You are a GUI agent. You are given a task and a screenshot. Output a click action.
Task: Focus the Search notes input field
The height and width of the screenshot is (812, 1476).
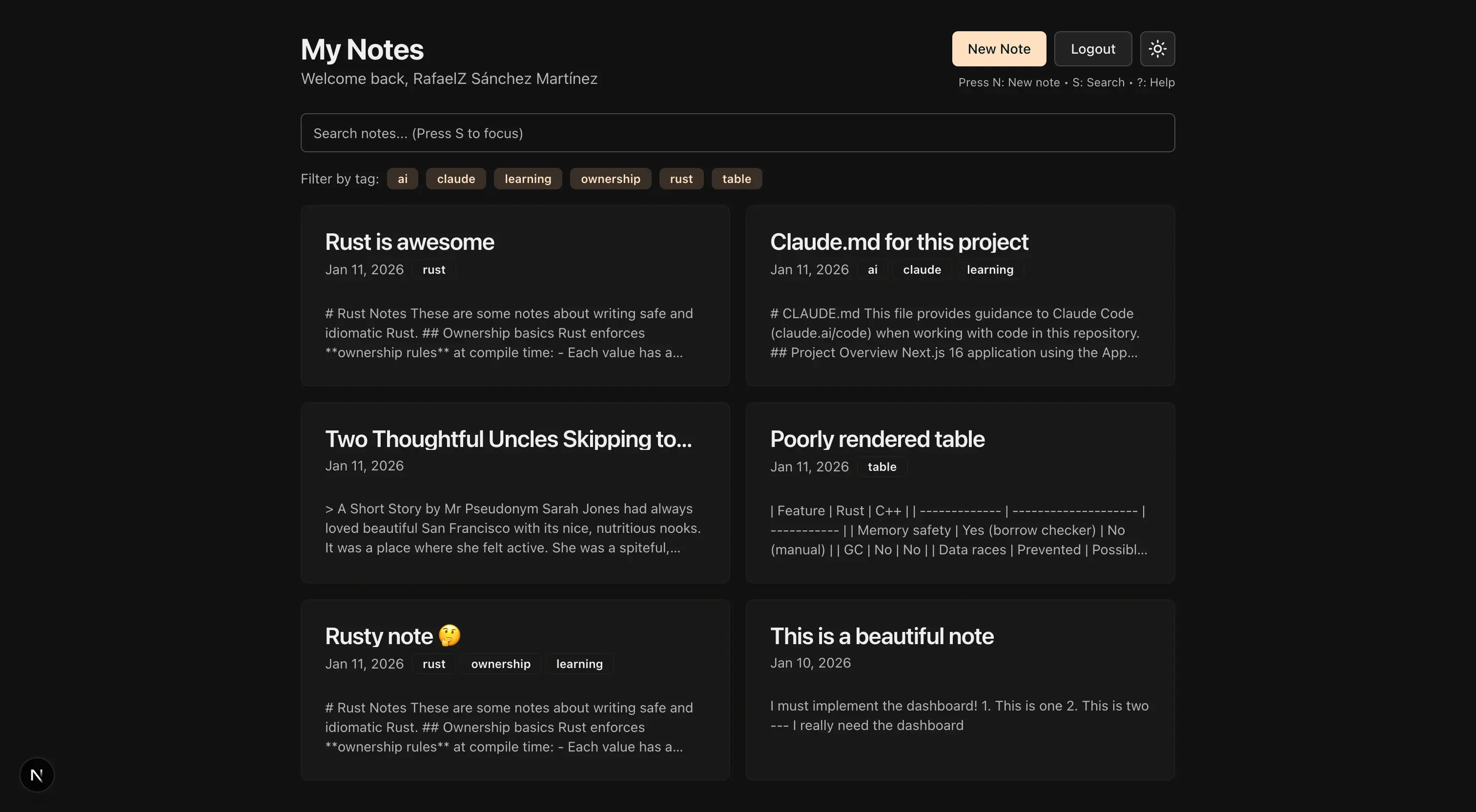[738, 133]
